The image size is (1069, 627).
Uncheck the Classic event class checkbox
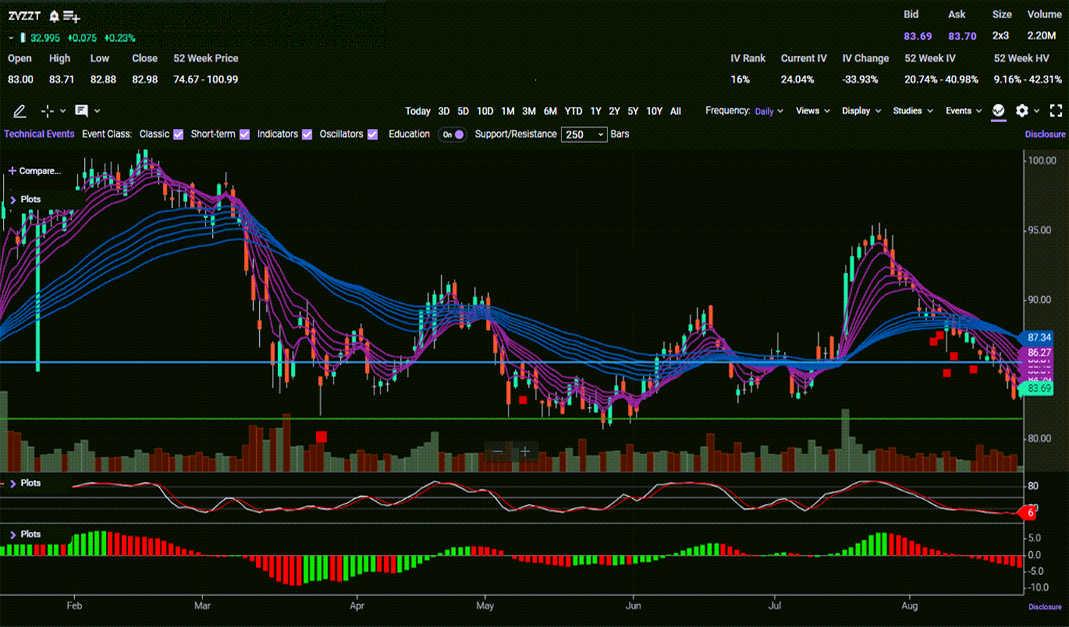click(x=178, y=134)
